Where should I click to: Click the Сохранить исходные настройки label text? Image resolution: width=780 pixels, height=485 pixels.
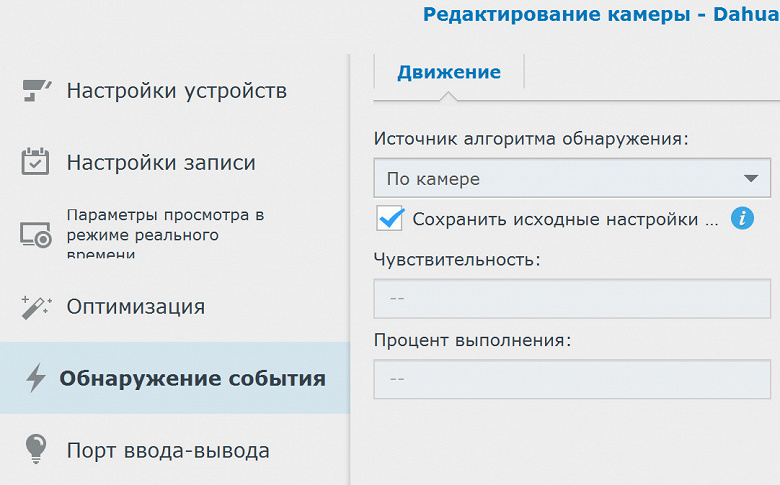click(565, 219)
